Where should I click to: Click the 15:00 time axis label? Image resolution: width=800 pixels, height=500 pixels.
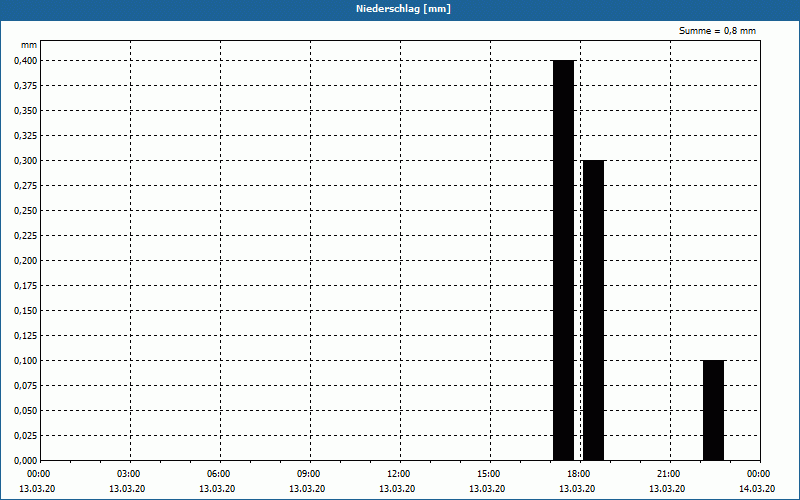click(488, 474)
